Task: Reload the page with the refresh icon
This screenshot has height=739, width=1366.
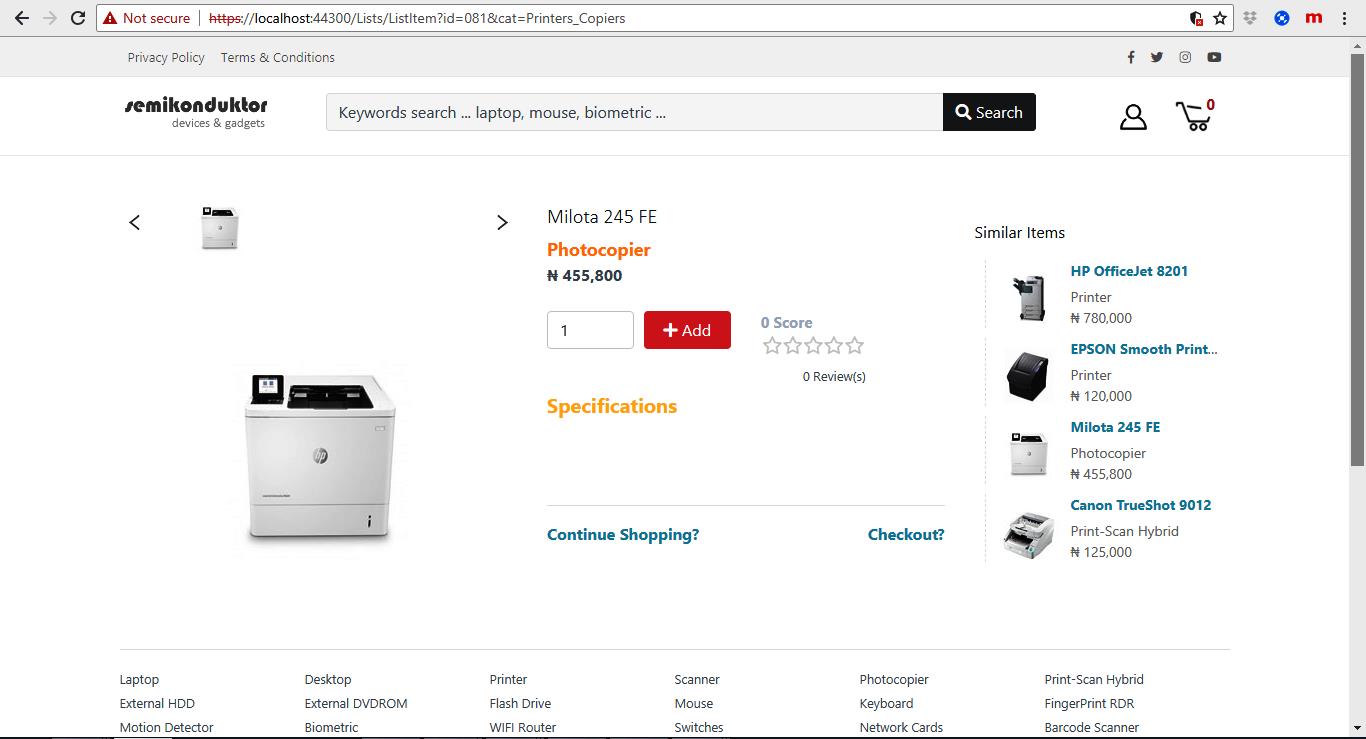Action: pyautogui.click(x=78, y=18)
